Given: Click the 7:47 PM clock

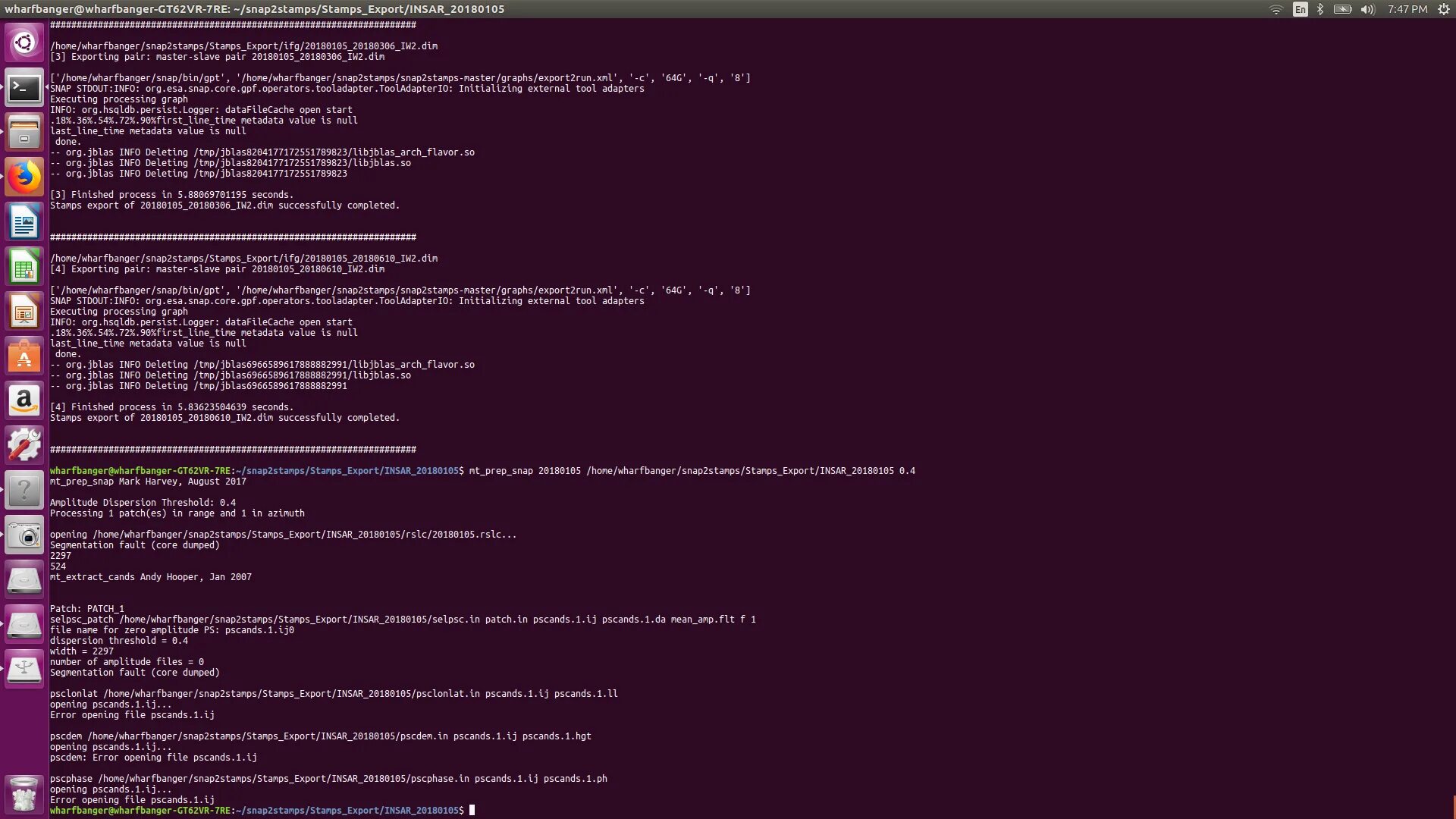Looking at the screenshot, I should tap(1407, 9).
